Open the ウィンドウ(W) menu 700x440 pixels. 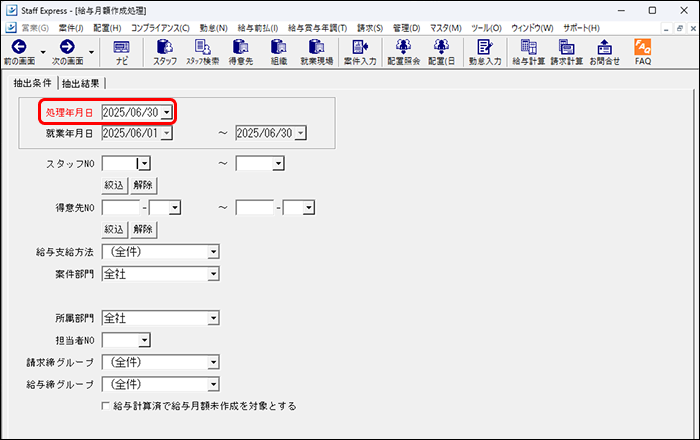point(532,28)
